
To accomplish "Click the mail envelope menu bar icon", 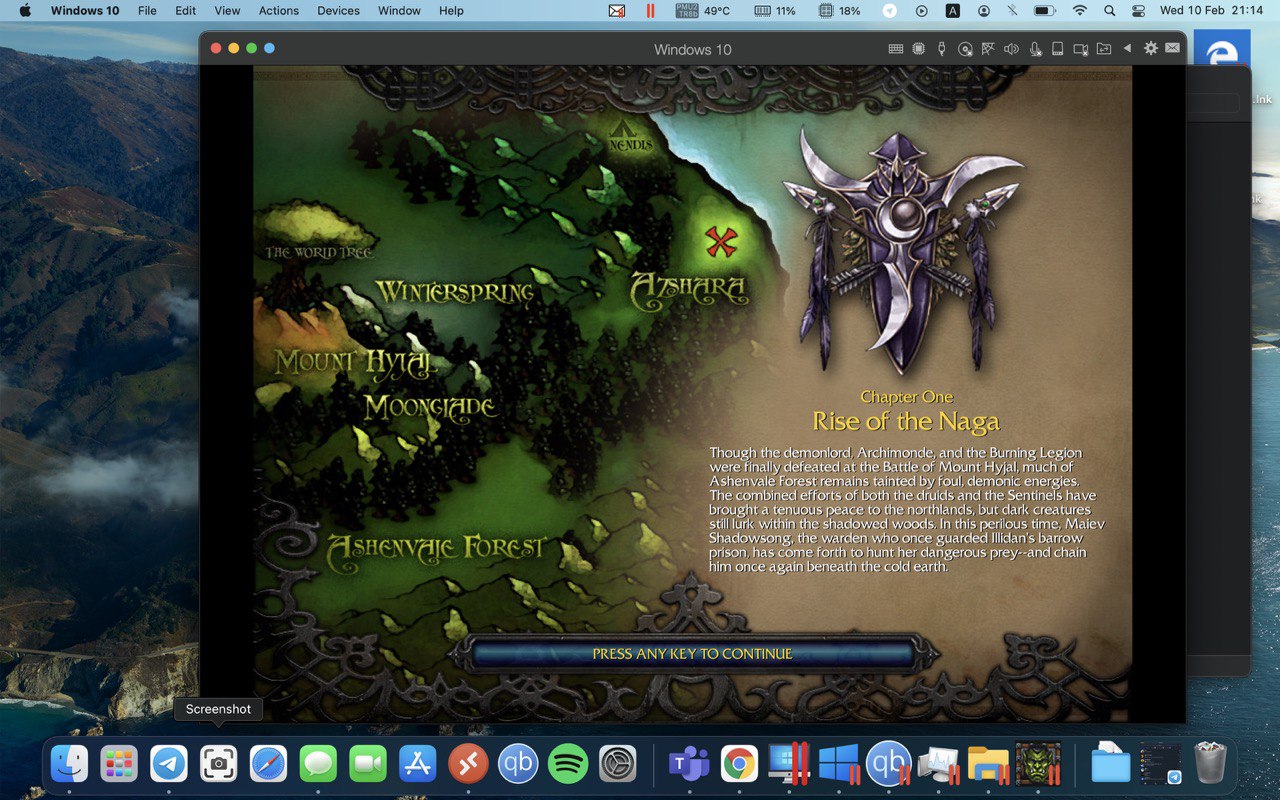I will pyautogui.click(x=617, y=11).
